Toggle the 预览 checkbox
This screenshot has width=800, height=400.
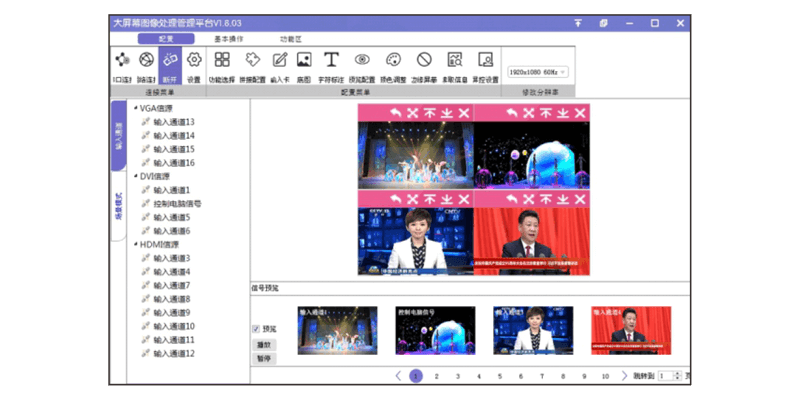coord(256,328)
